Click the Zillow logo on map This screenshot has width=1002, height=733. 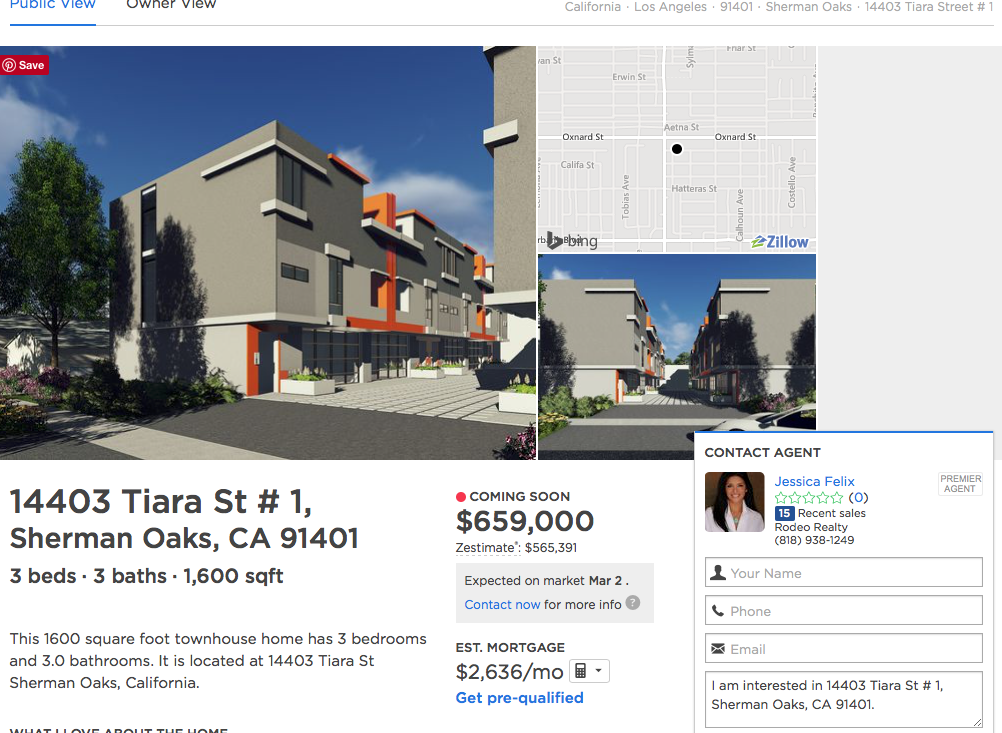780,242
